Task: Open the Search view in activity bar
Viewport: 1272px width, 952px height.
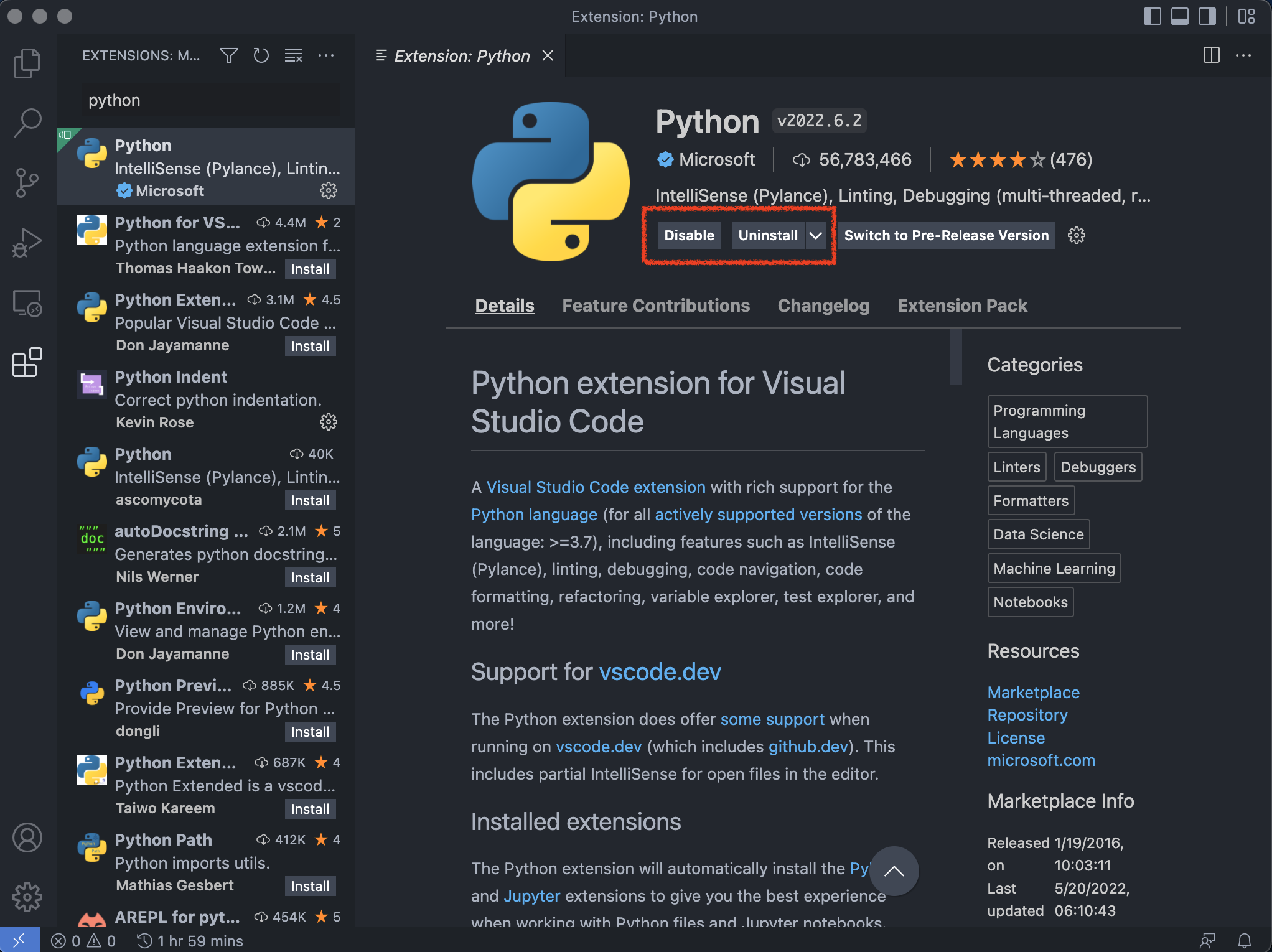Action: click(x=27, y=123)
